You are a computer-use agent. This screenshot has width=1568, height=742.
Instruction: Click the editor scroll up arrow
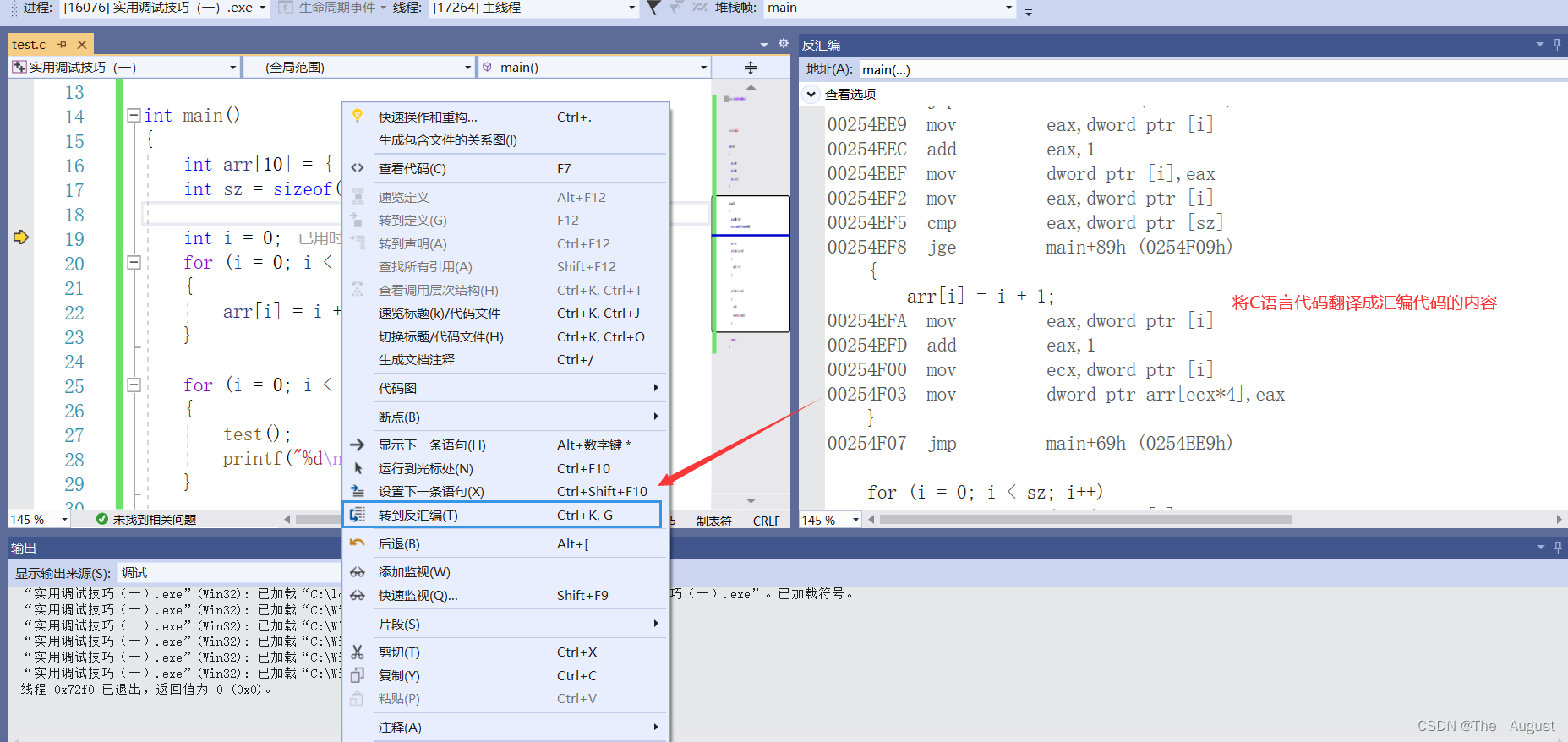[x=751, y=87]
